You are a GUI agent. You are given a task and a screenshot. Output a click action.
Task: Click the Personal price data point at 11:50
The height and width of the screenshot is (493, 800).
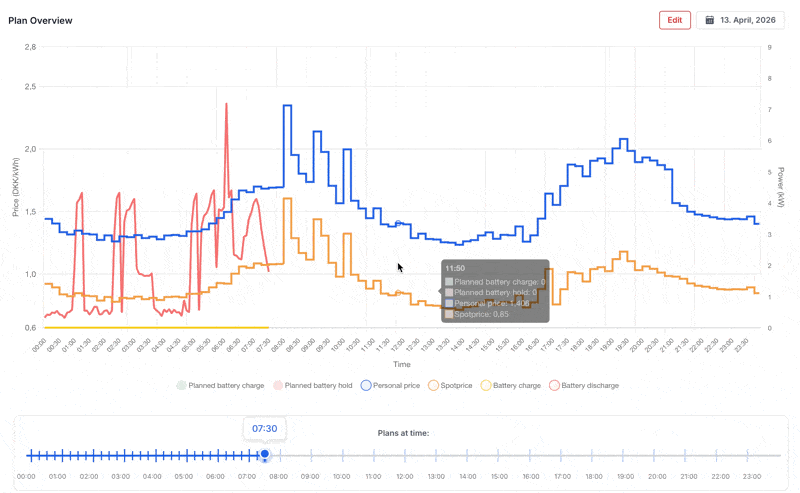[398, 224]
